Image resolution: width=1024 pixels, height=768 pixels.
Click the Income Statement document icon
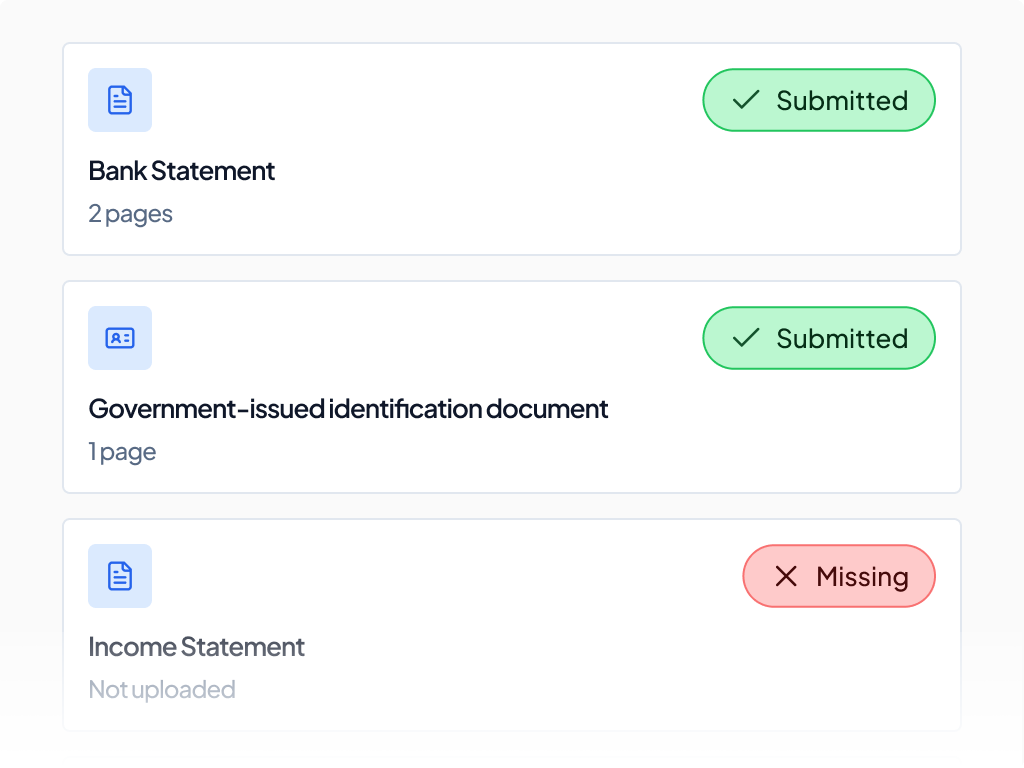pos(120,576)
